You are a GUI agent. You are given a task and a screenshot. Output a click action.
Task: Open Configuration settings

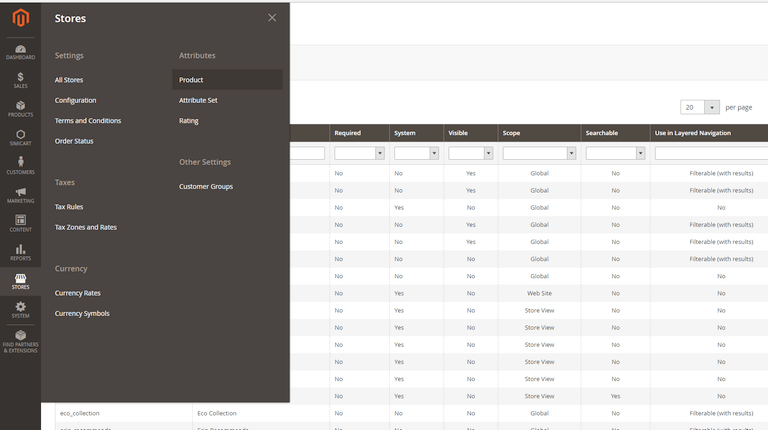tap(75, 100)
